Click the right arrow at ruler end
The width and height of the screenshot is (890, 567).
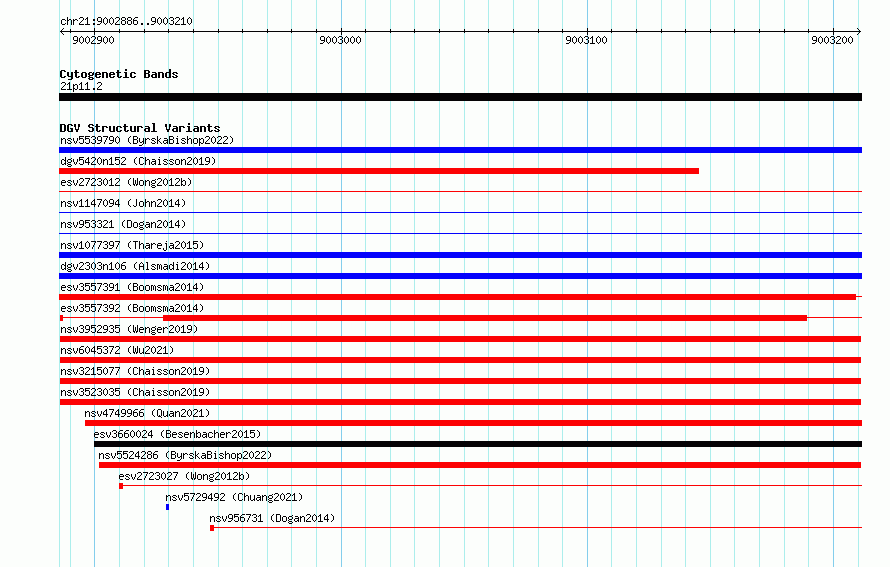click(859, 32)
